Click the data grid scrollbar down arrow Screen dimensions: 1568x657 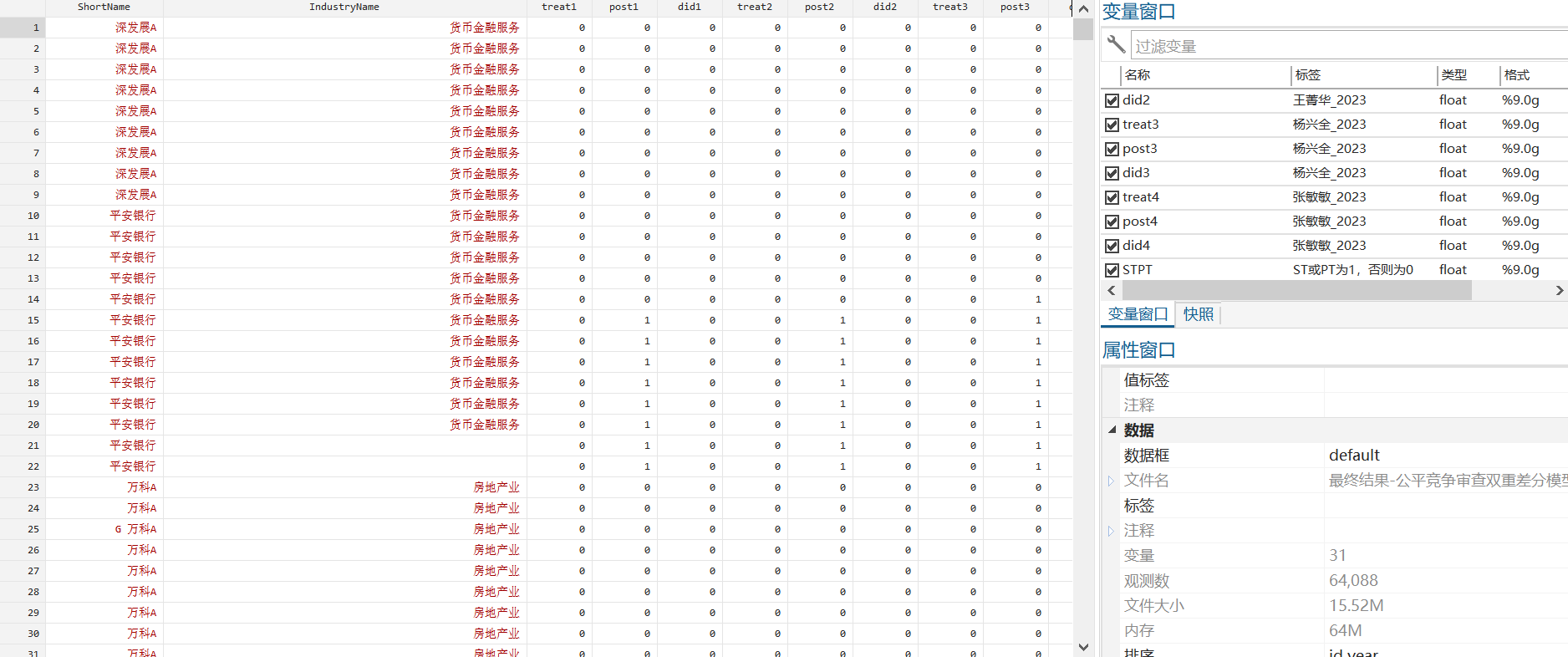[x=1083, y=647]
